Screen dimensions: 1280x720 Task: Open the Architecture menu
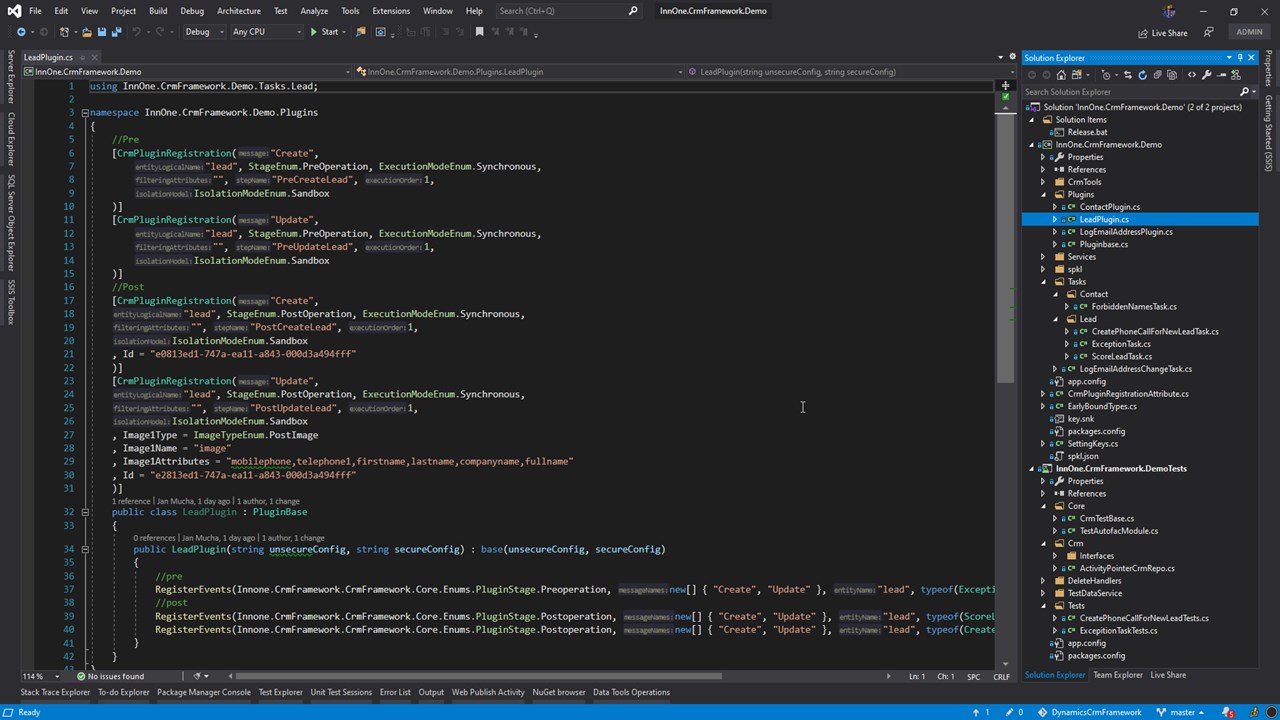click(x=239, y=11)
